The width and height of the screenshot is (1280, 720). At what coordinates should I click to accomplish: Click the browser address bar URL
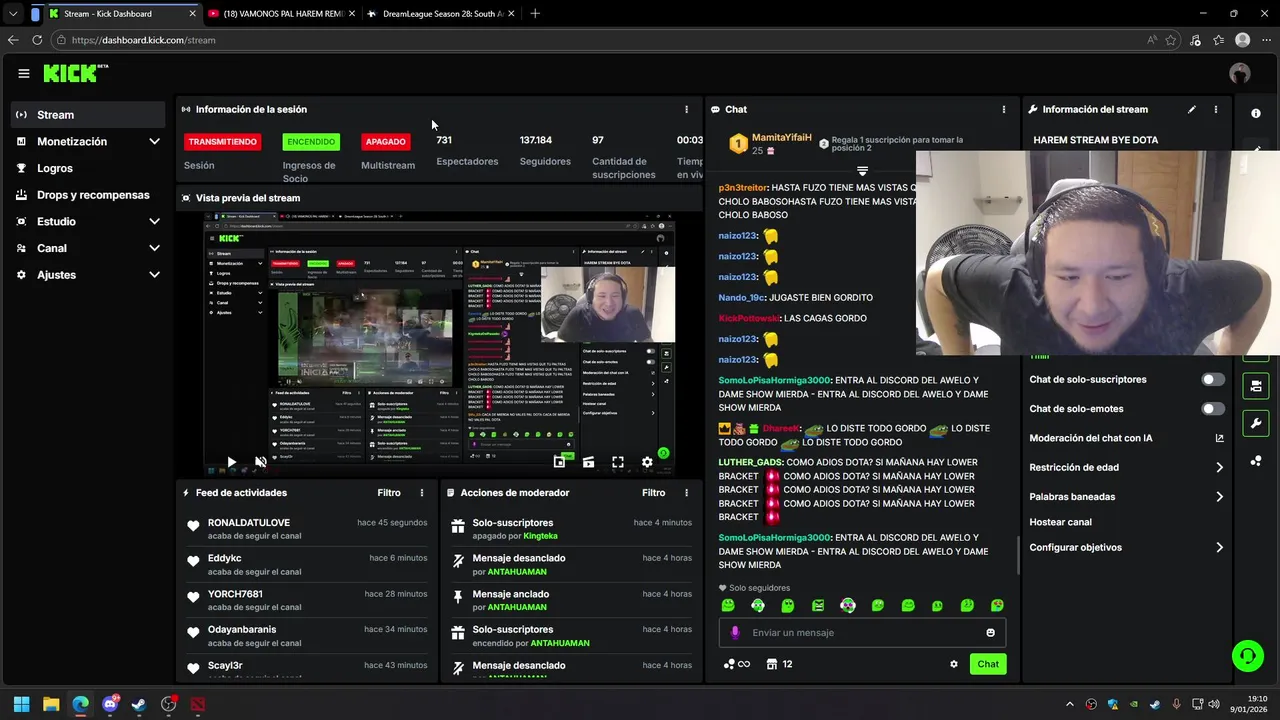pyautogui.click(x=143, y=40)
